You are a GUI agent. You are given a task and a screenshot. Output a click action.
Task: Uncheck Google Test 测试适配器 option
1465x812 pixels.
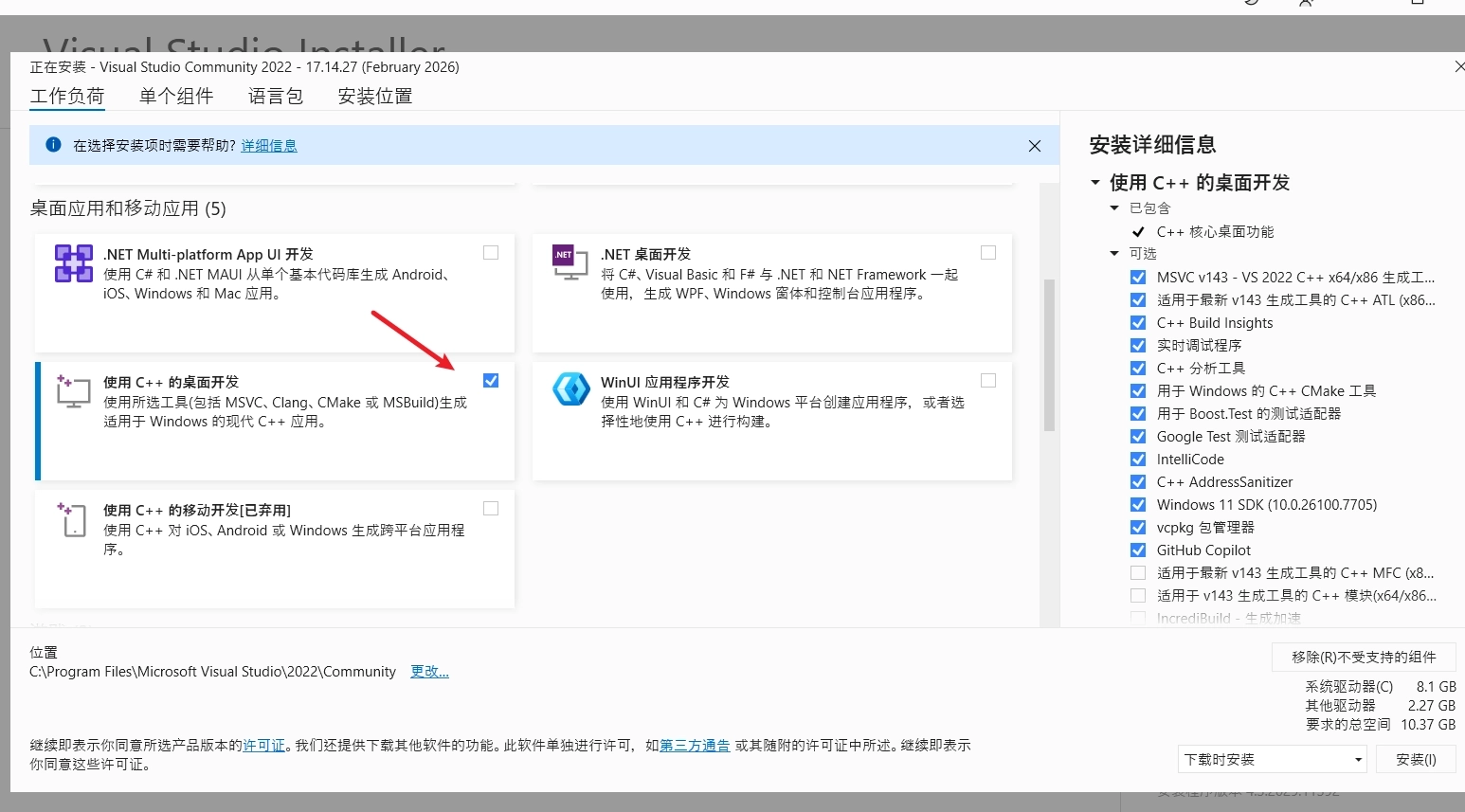coord(1138,437)
